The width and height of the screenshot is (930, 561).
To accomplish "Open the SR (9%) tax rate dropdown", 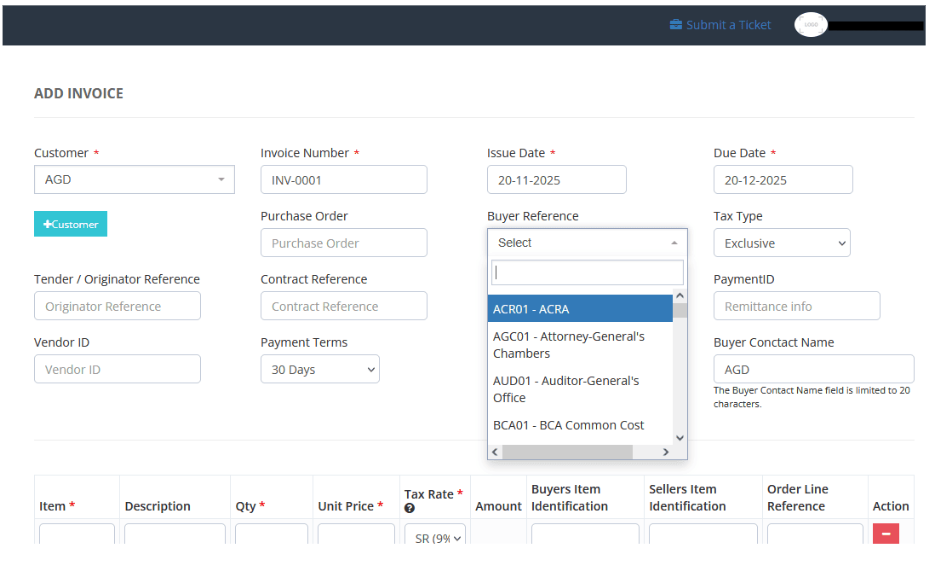I will (435, 538).
